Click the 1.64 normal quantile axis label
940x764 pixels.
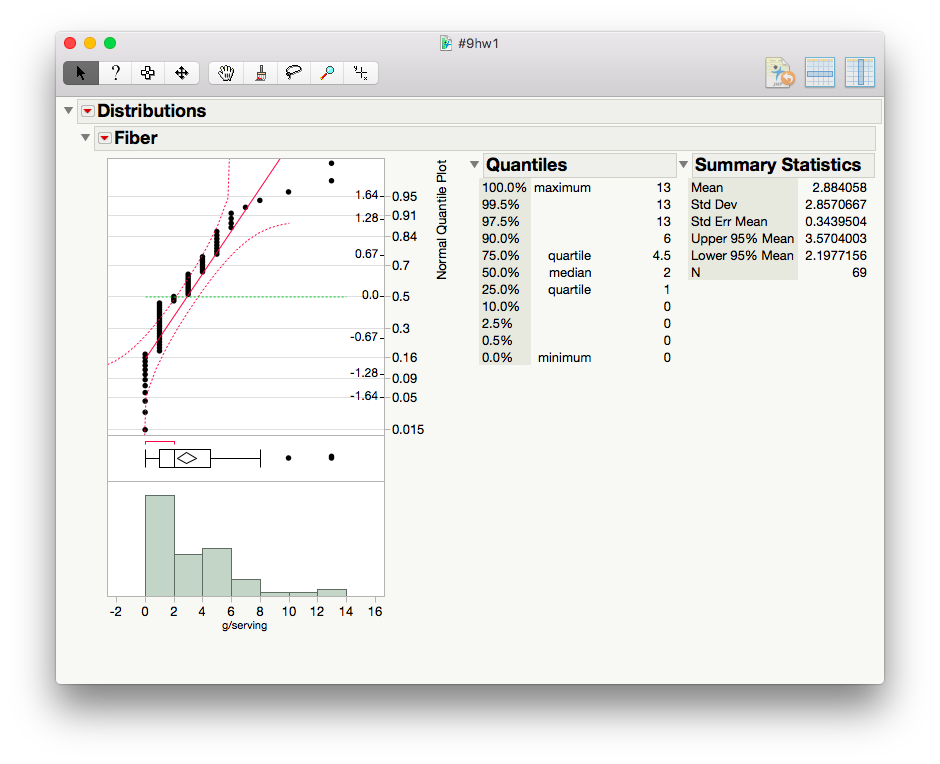point(366,195)
